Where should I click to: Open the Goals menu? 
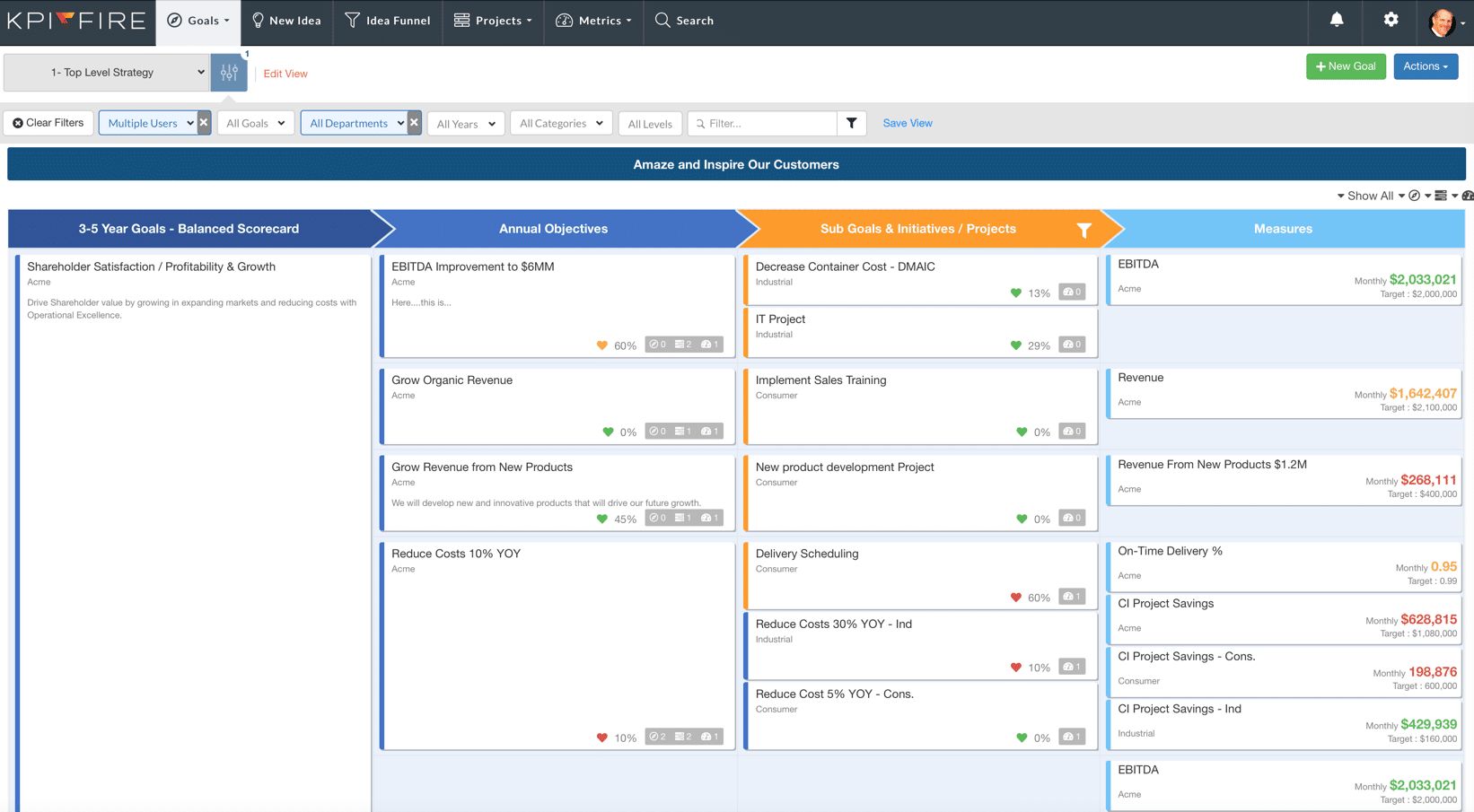pyautogui.click(x=198, y=21)
